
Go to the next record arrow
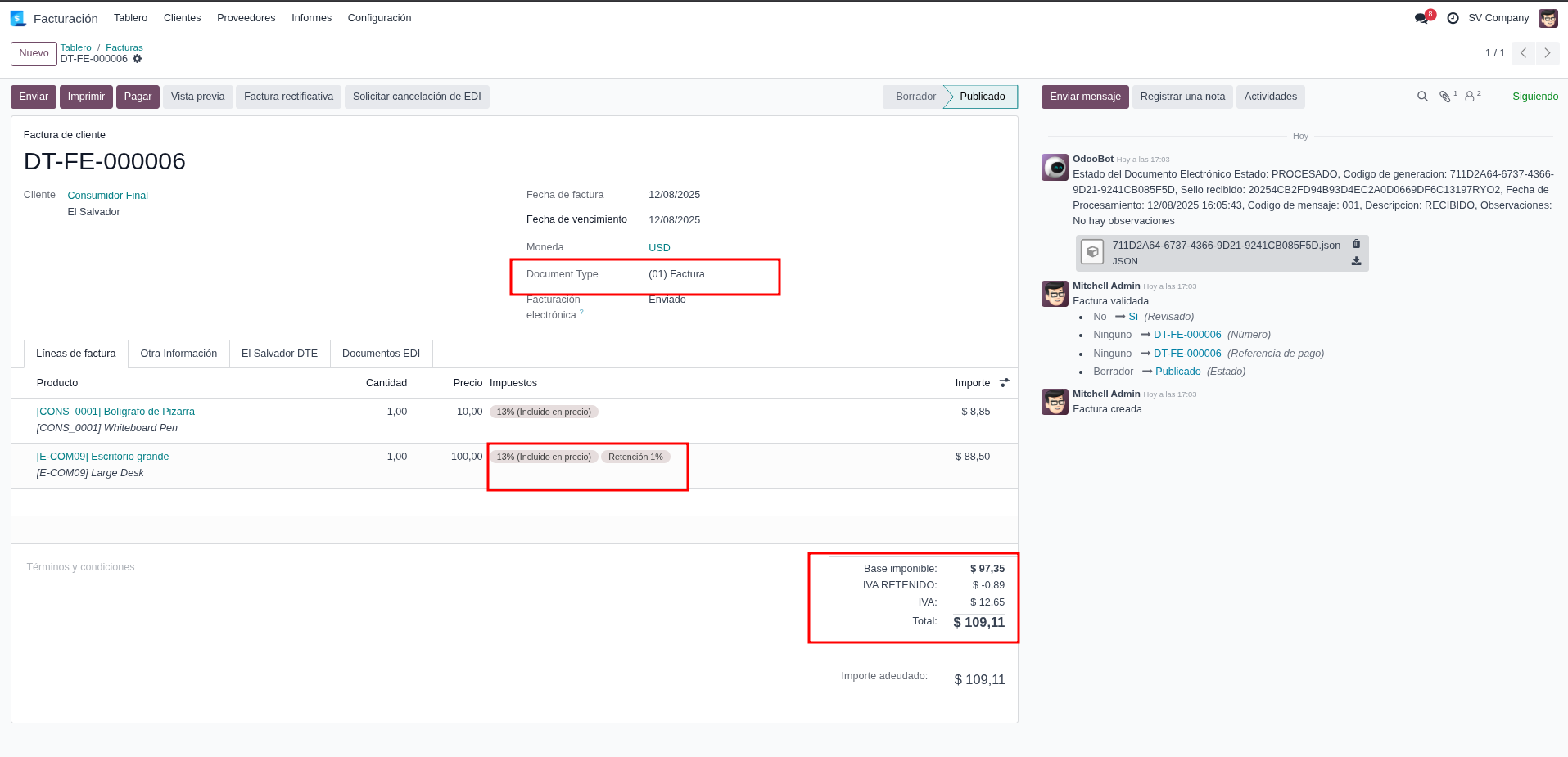1547,53
